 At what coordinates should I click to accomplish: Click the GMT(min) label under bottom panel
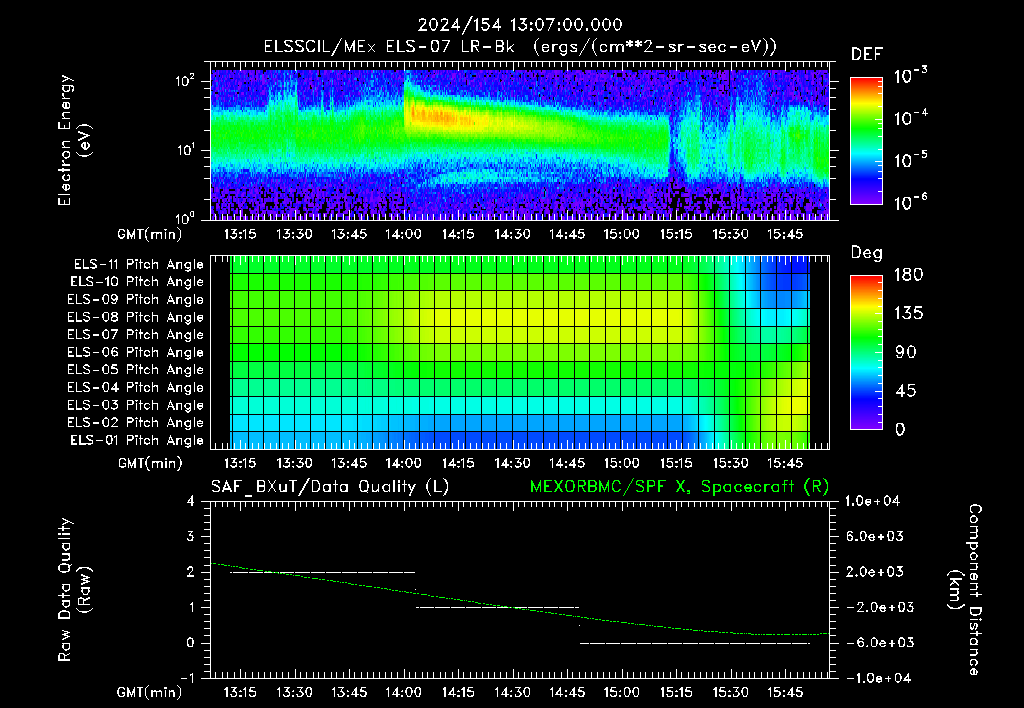click(150, 692)
